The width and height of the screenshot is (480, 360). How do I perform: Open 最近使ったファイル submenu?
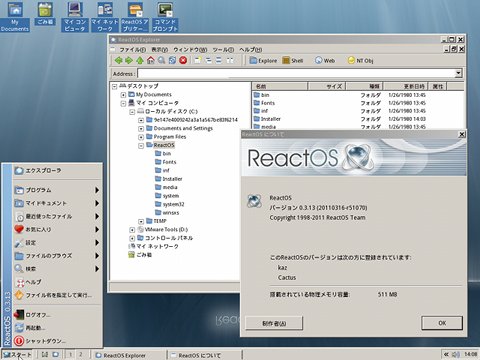tap(57, 216)
